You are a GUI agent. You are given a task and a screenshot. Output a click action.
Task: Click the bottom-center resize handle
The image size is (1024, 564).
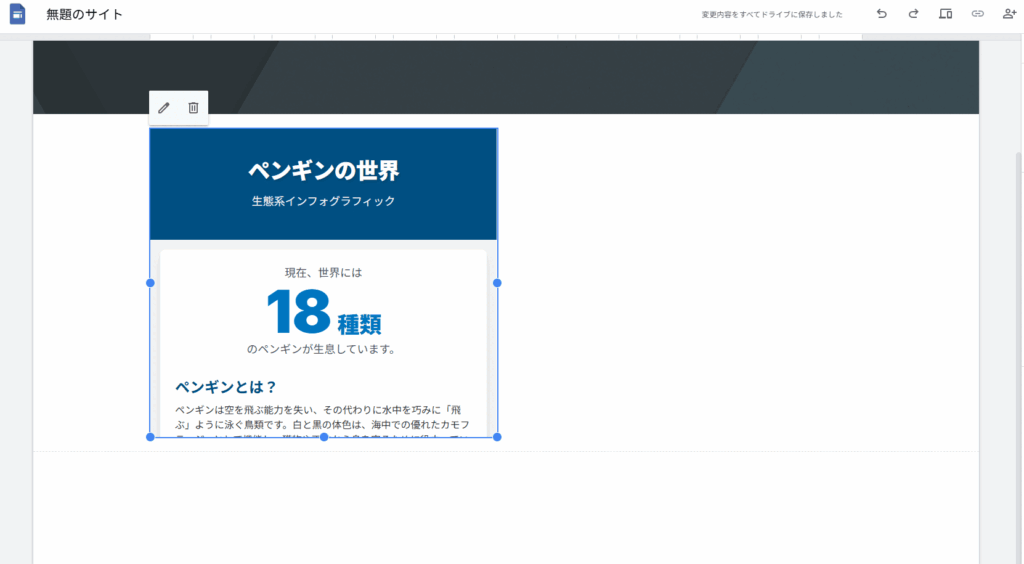pyautogui.click(x=323, y=437)
